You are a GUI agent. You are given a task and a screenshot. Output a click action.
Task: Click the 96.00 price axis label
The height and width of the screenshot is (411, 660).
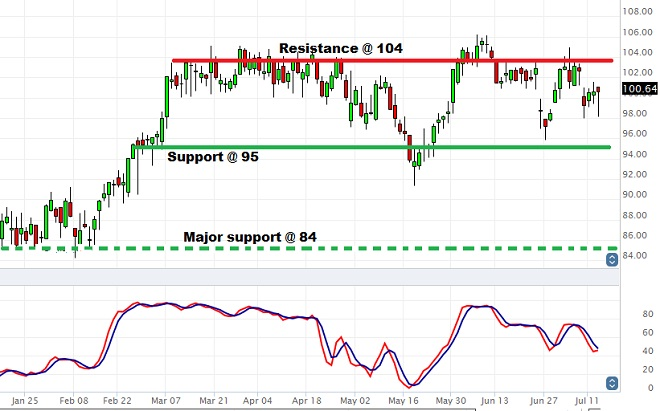[635, 133]
